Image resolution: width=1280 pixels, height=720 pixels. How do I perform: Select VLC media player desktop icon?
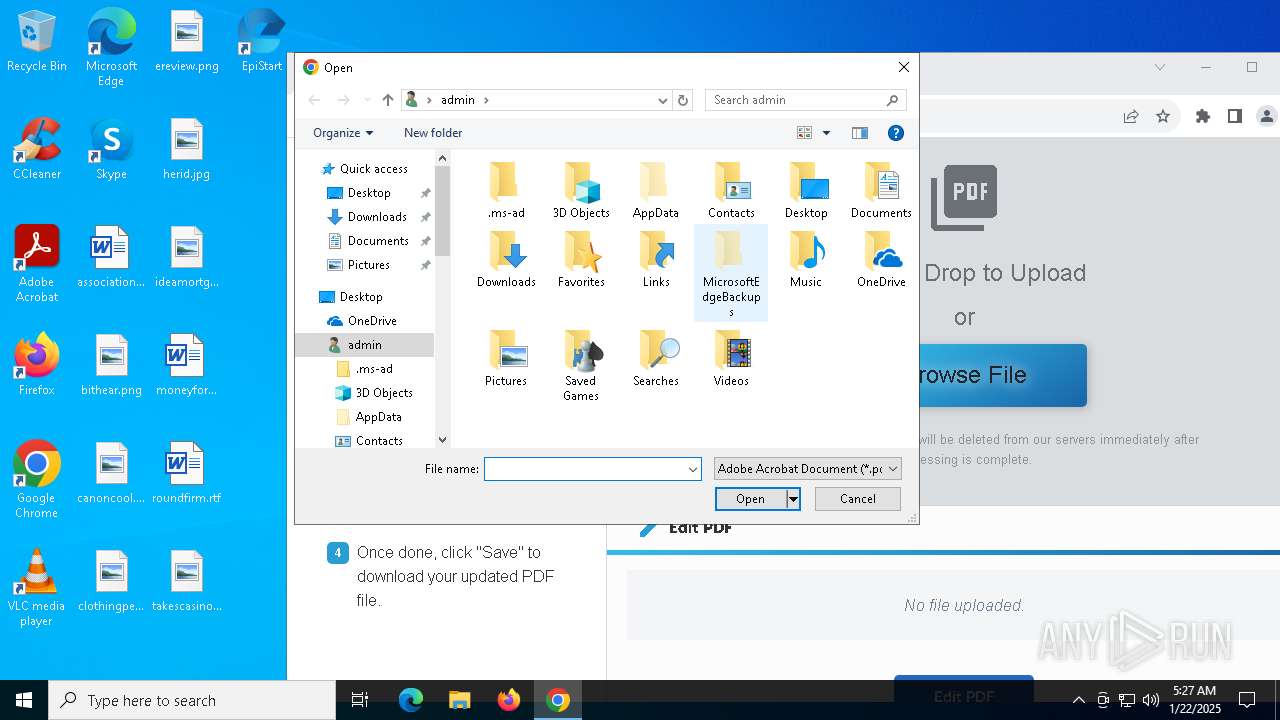37,588
